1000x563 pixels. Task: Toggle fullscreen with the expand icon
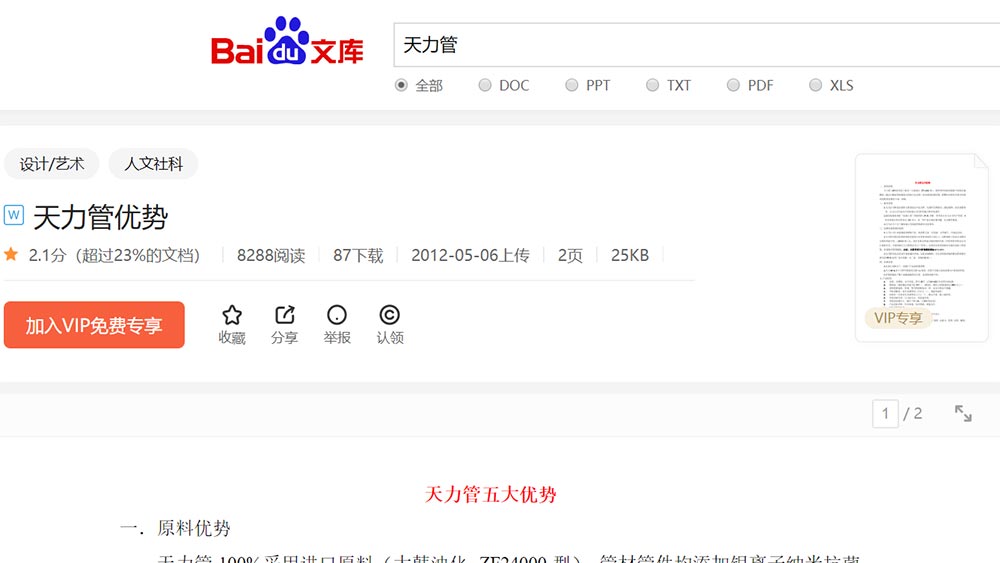963,413
